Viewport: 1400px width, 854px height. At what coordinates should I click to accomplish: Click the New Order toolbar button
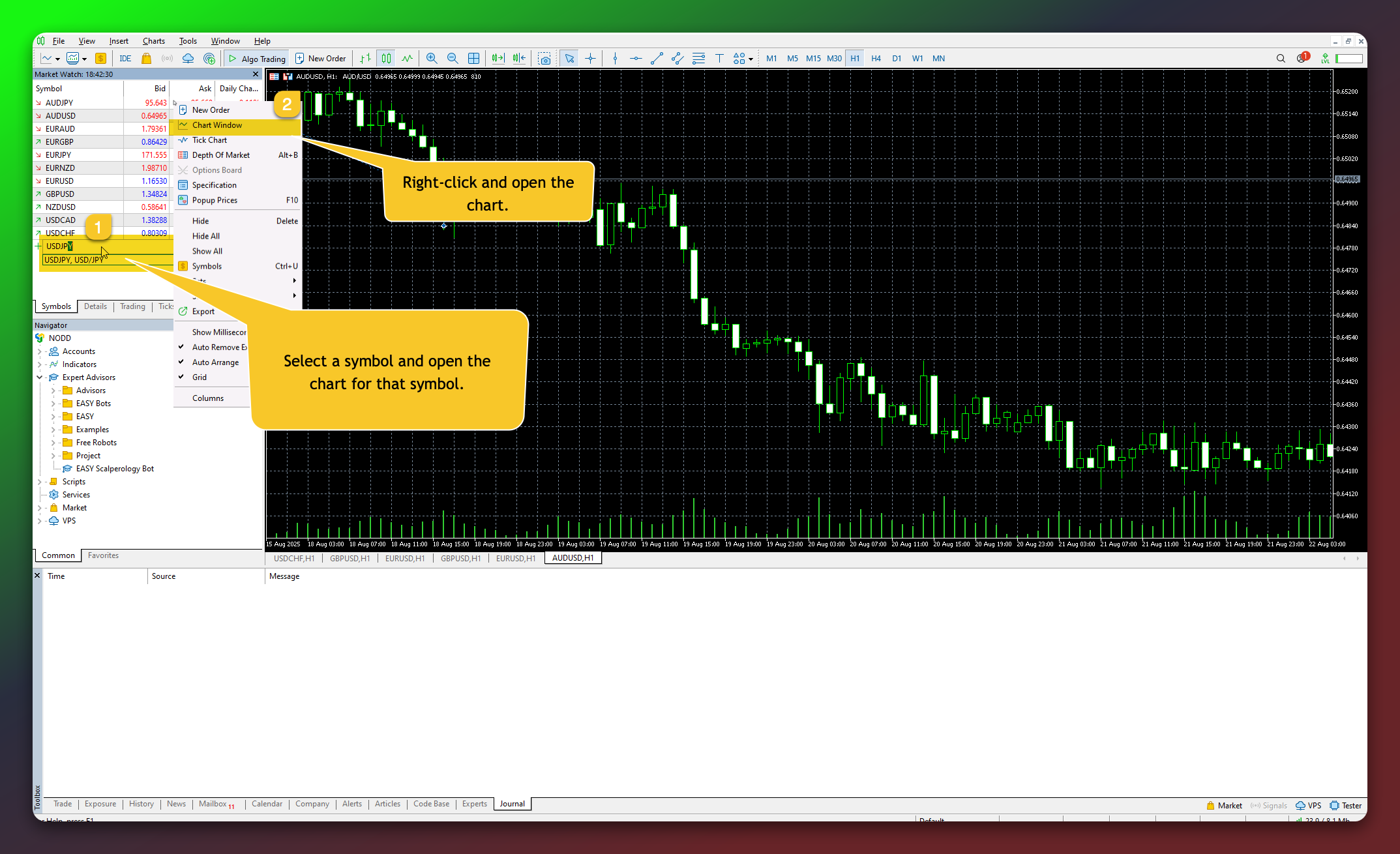click(x=321, y=58)
